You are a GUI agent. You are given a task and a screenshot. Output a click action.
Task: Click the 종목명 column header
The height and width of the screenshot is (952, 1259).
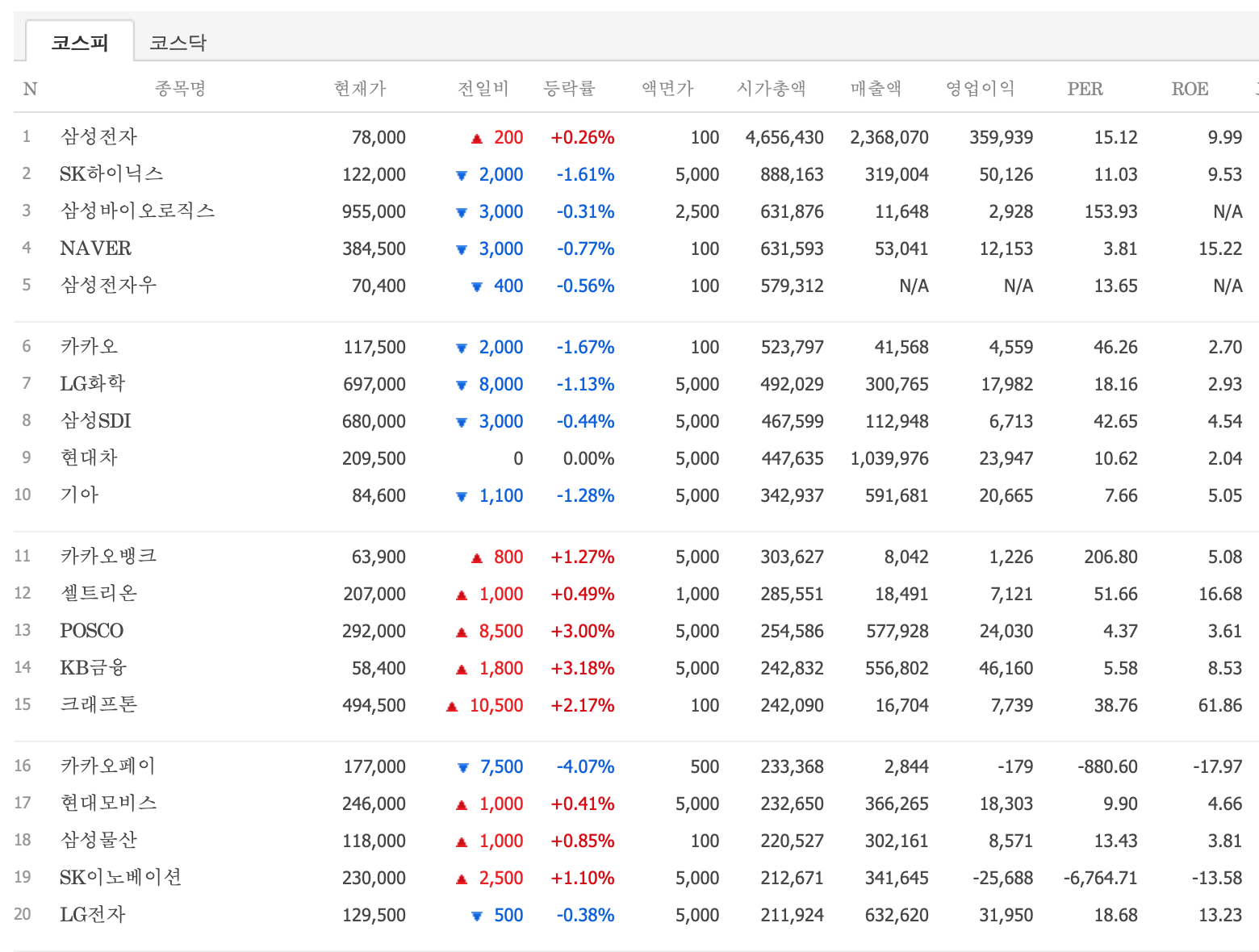pos(180,89)
